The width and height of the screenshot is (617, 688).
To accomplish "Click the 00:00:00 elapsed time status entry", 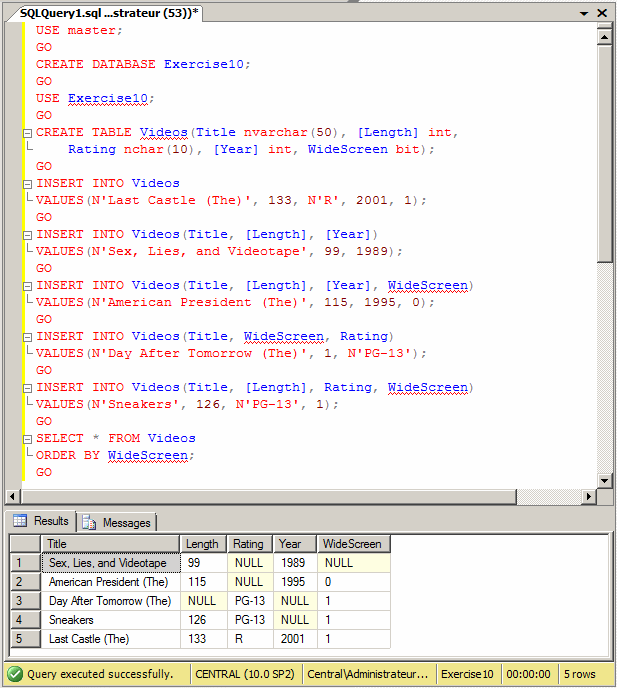I will click(528, 674).
